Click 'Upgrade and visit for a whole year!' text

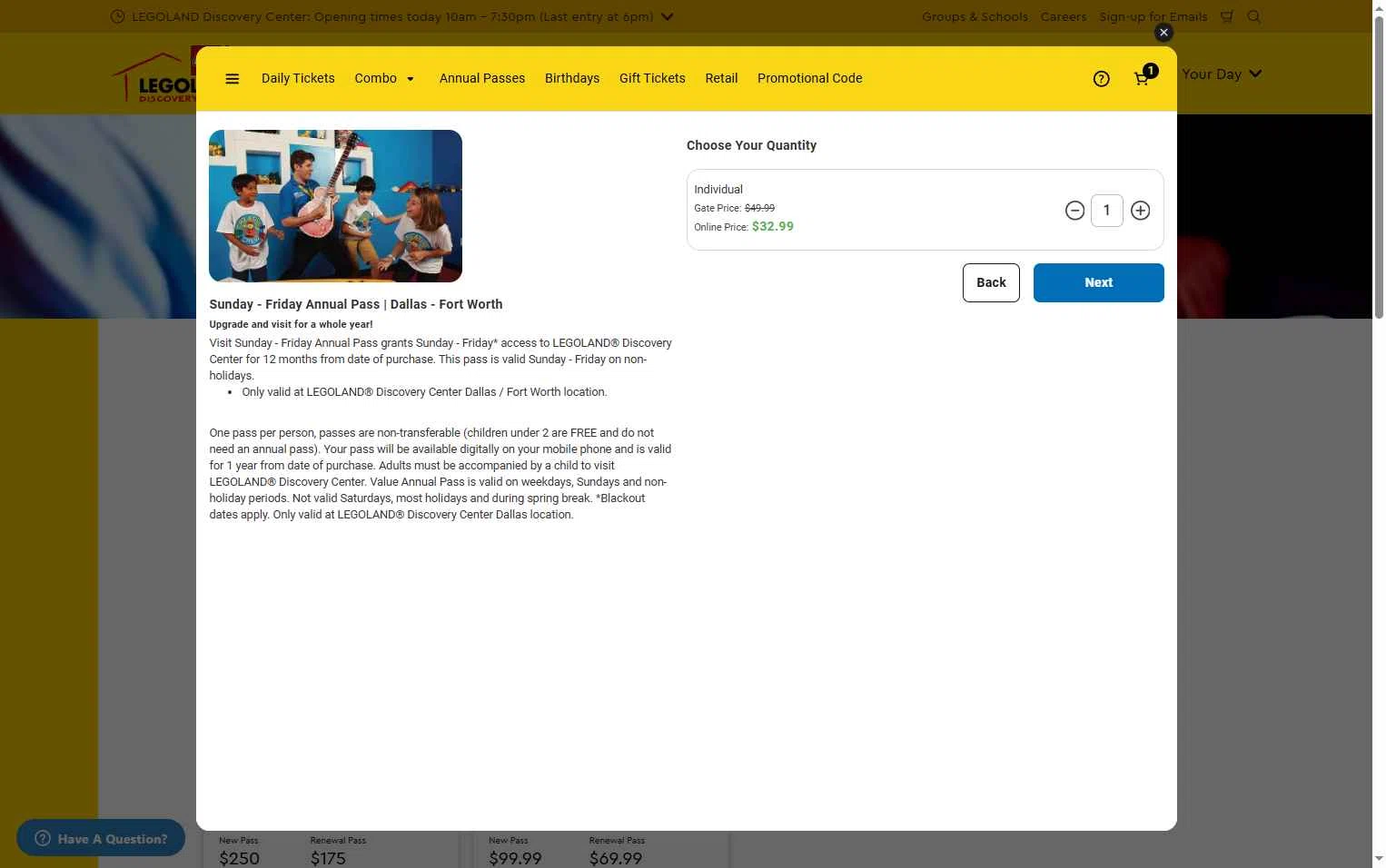291,324
